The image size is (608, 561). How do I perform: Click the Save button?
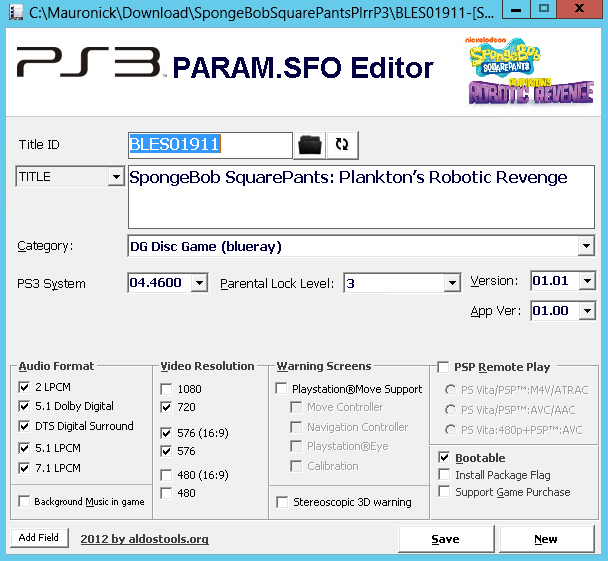(x=446, y=539)
